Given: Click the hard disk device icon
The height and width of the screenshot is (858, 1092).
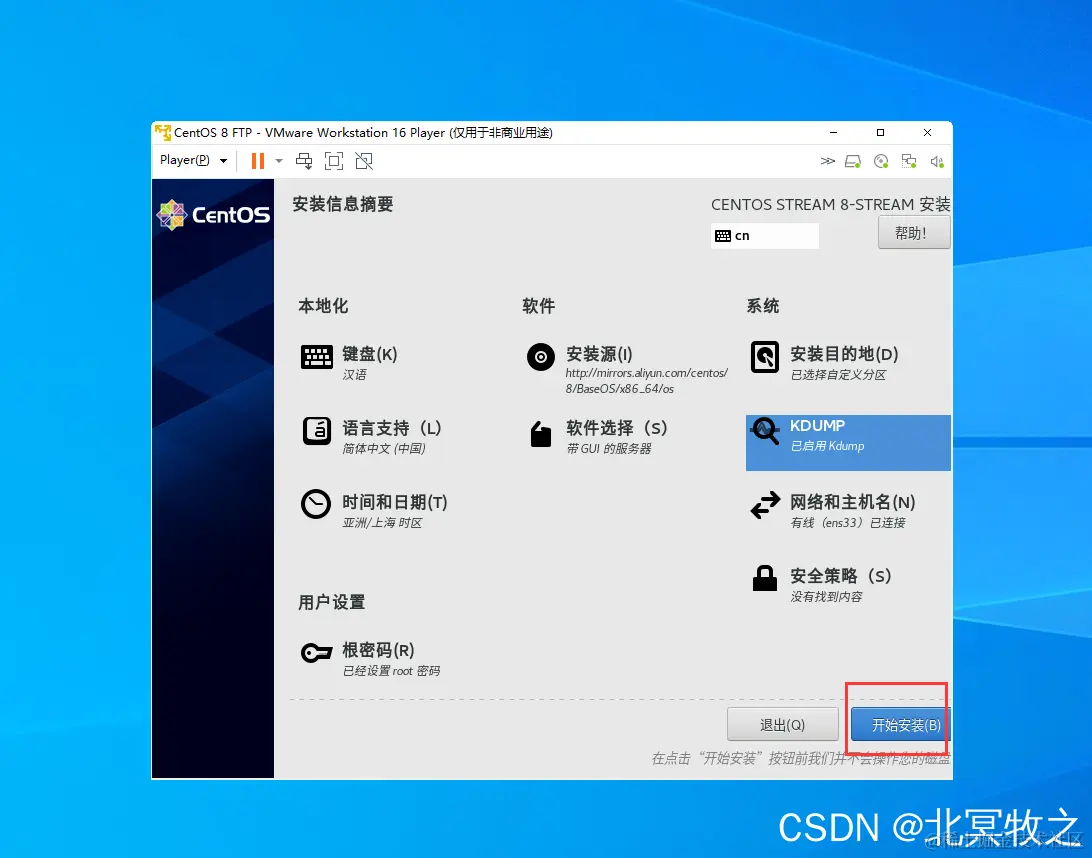Looking at the screenshot, I should point(853,162).
